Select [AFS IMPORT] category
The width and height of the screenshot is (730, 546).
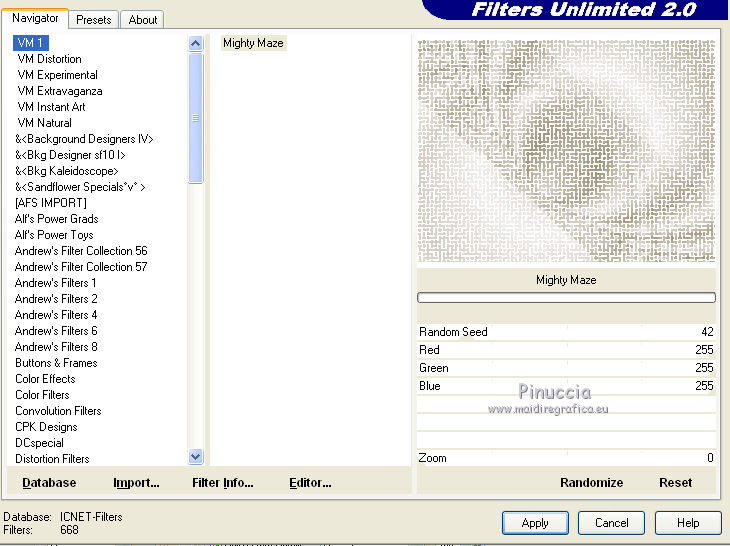(50, 203)
